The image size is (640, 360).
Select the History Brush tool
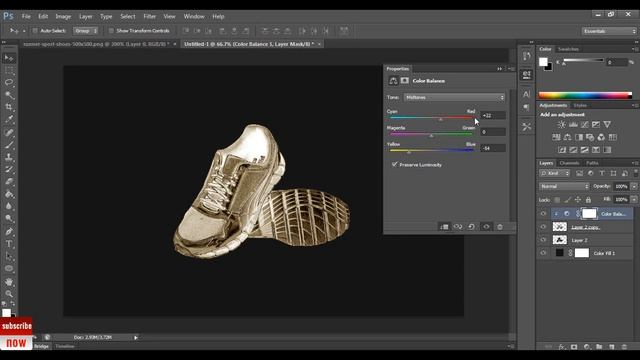[9, 169]
